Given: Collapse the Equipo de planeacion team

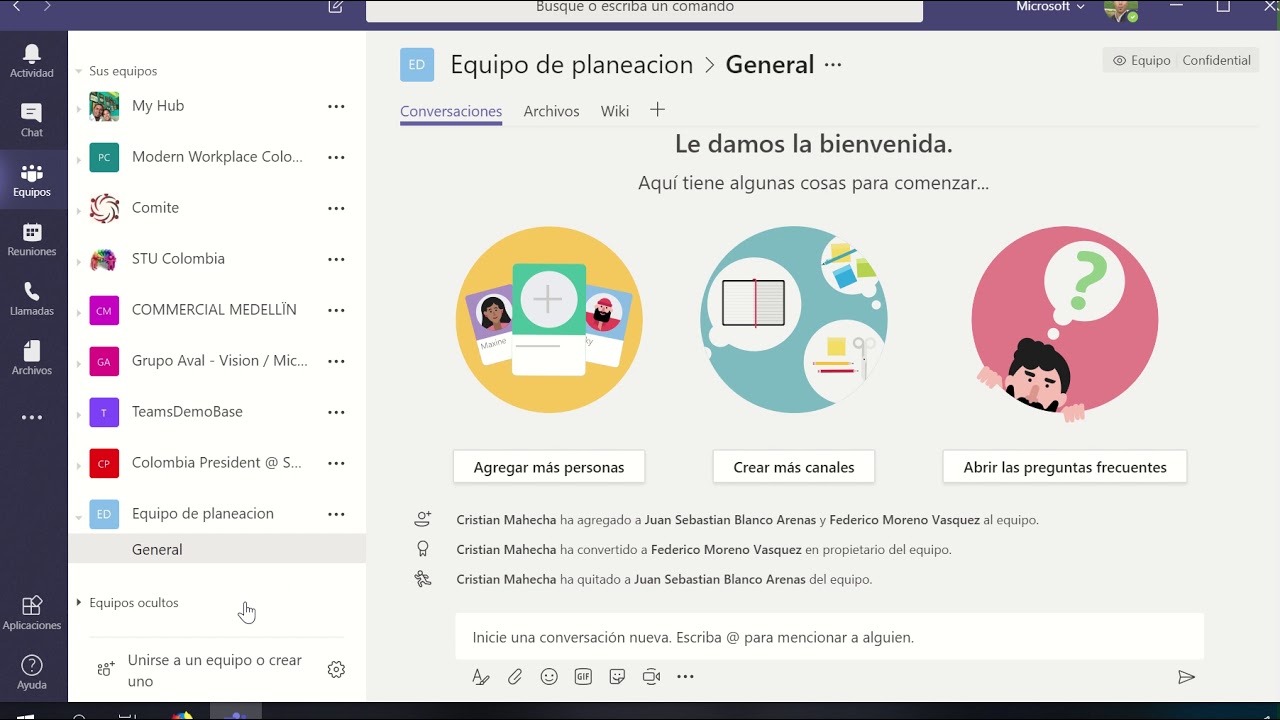Looking at the screenshot, I should click(79, 517).
